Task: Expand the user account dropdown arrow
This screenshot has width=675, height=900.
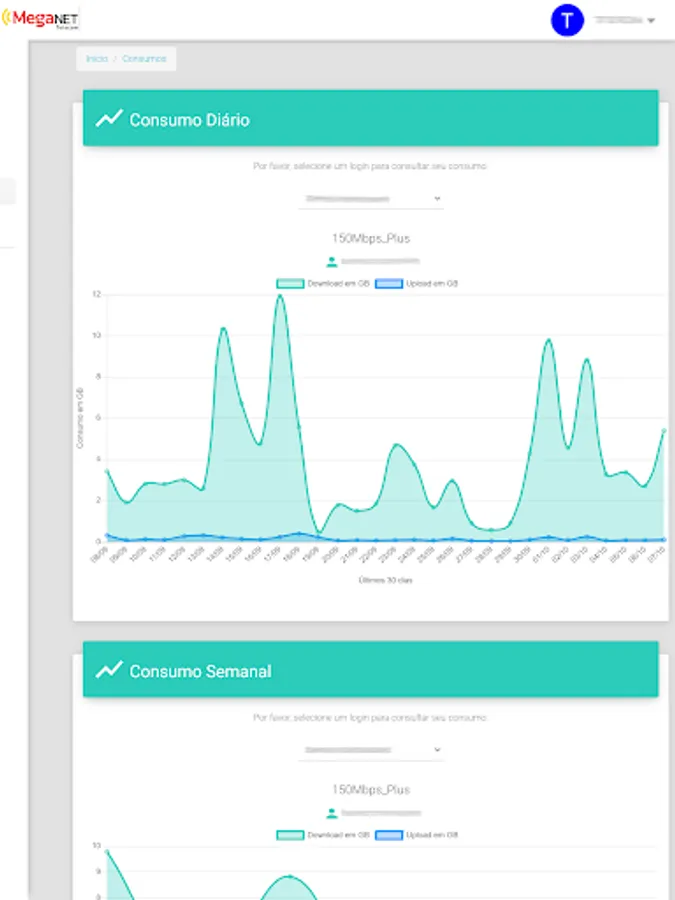Action: [651, 21]
